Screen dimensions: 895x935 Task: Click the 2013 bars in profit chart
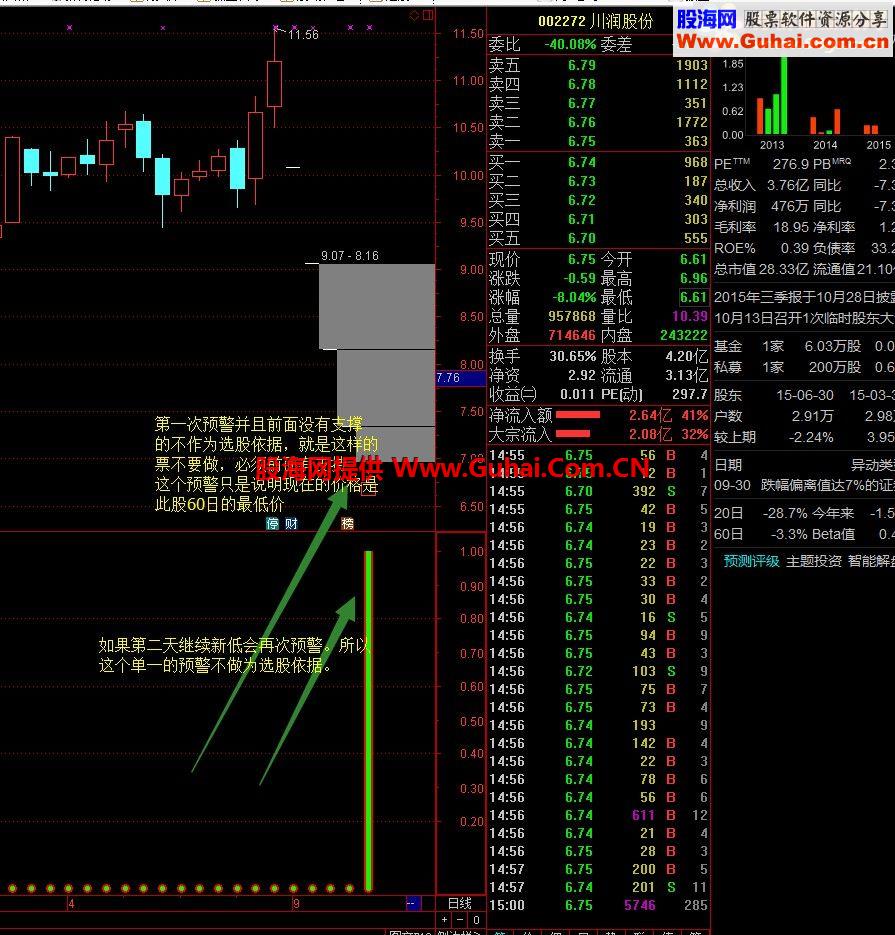772,95
